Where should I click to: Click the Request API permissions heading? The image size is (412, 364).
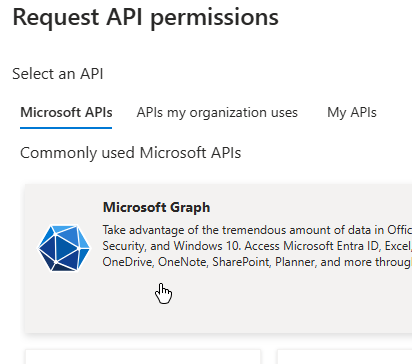click(x=145, y=17)
